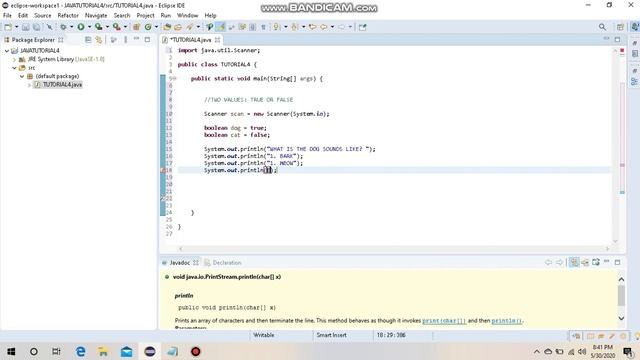Image resolution: width=640 pixels, height=360 pixels.
Task: Click the Save All toolbar icon
Action: click(x=36, y=27)
